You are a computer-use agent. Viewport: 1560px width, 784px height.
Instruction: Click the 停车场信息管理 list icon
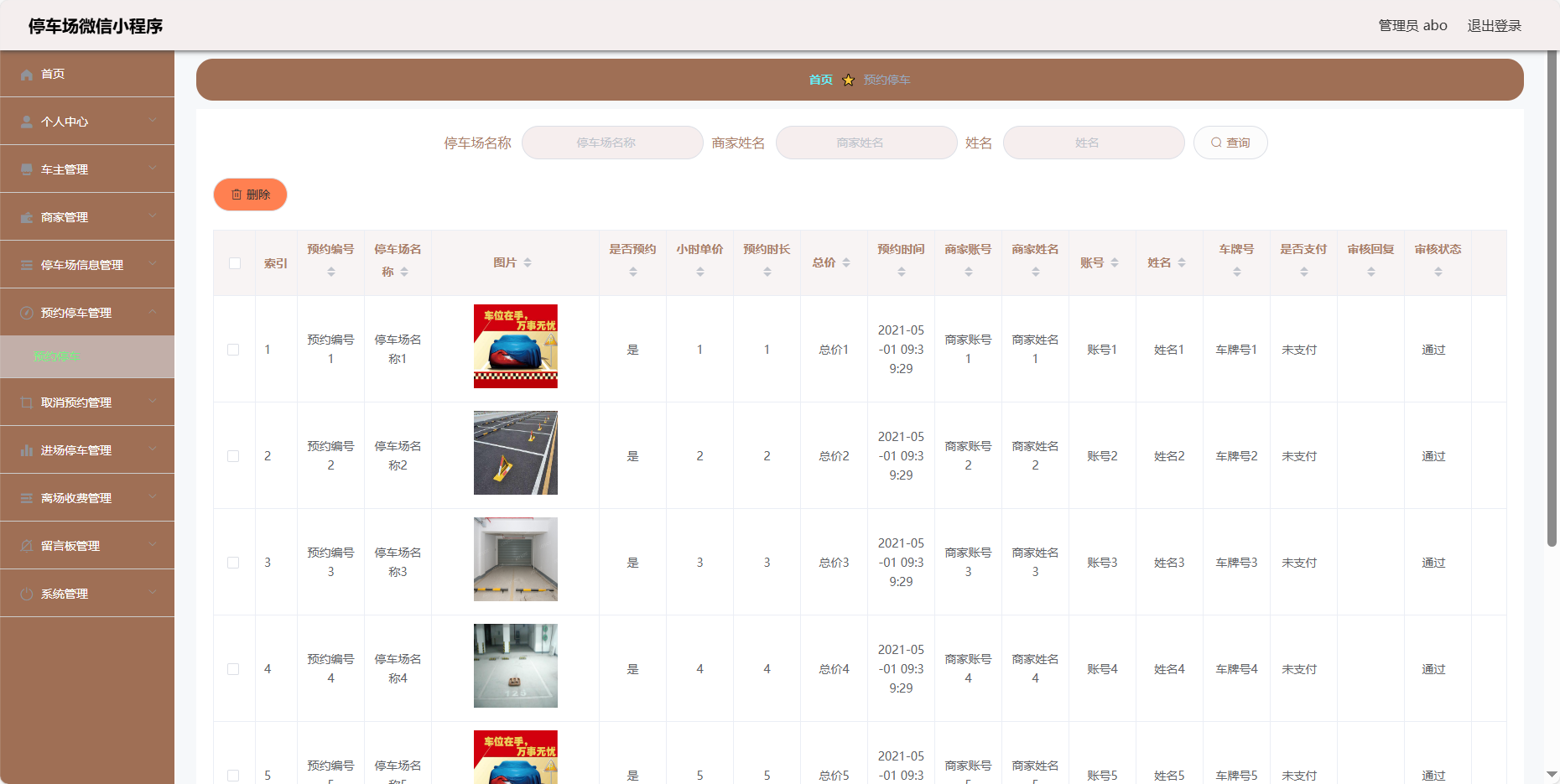27,266
